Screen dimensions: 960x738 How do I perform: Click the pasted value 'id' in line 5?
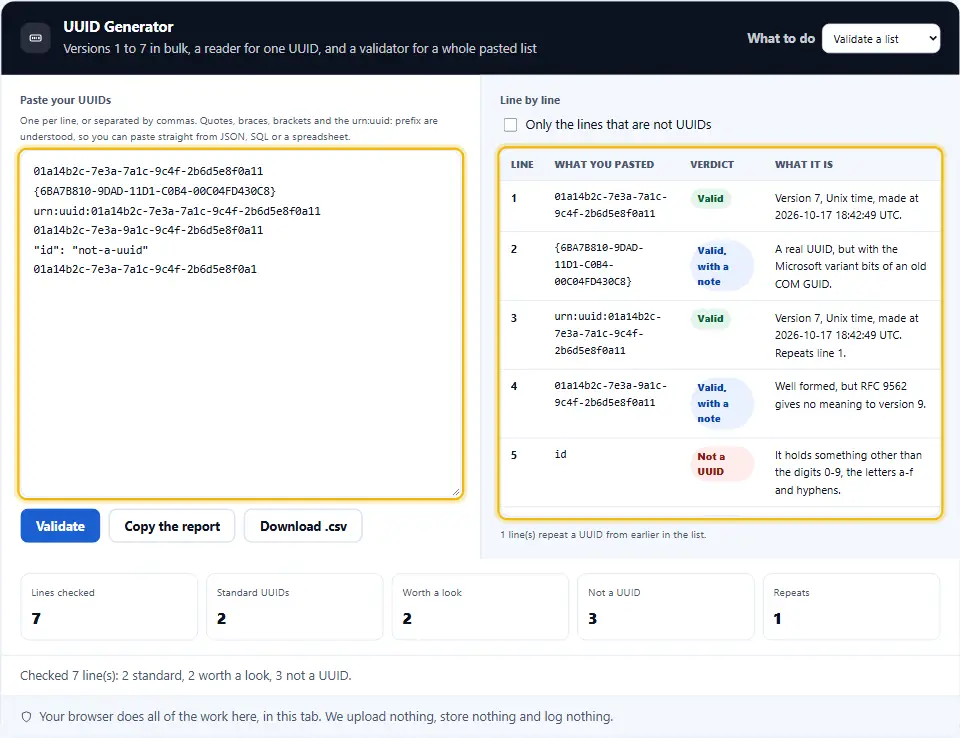560,454
